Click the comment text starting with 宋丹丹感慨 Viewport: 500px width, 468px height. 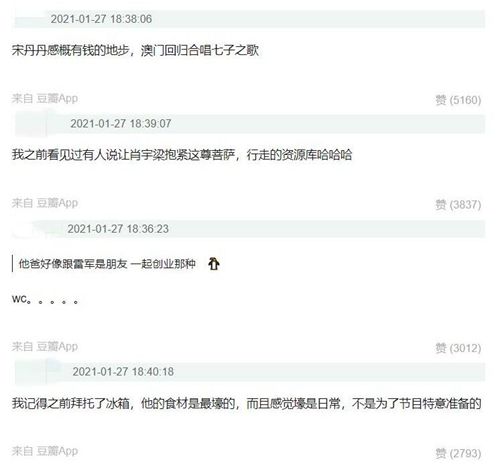(135, 50)
